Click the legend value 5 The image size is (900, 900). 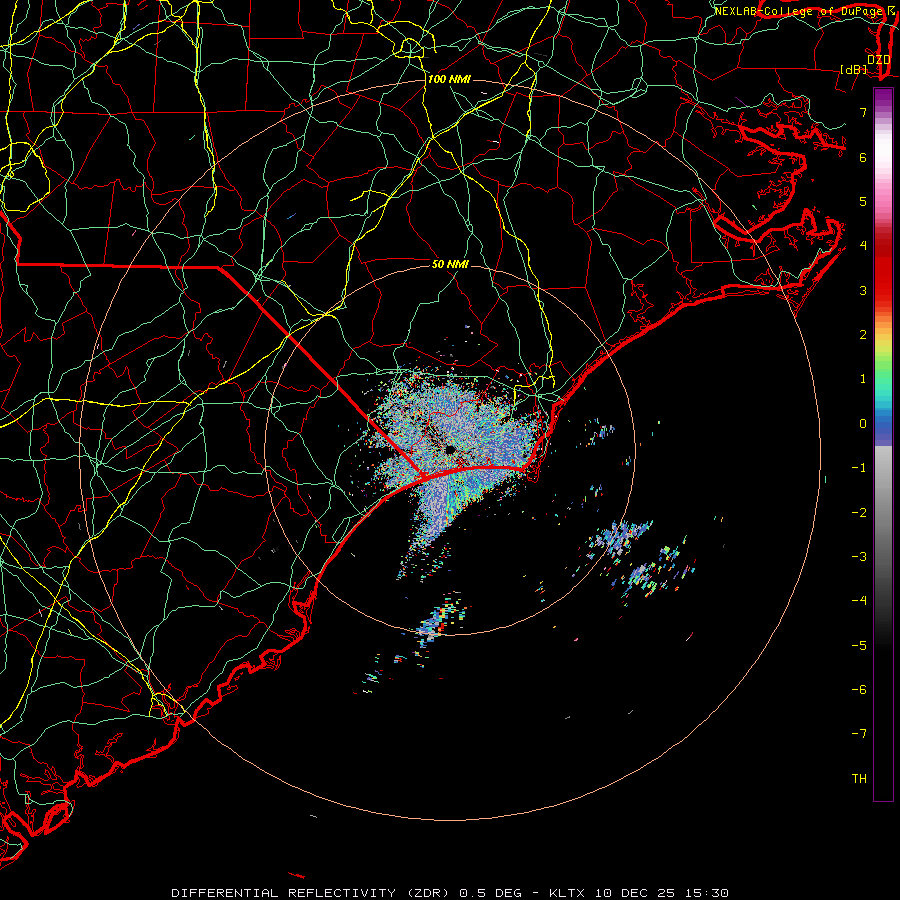click(863, 201)
